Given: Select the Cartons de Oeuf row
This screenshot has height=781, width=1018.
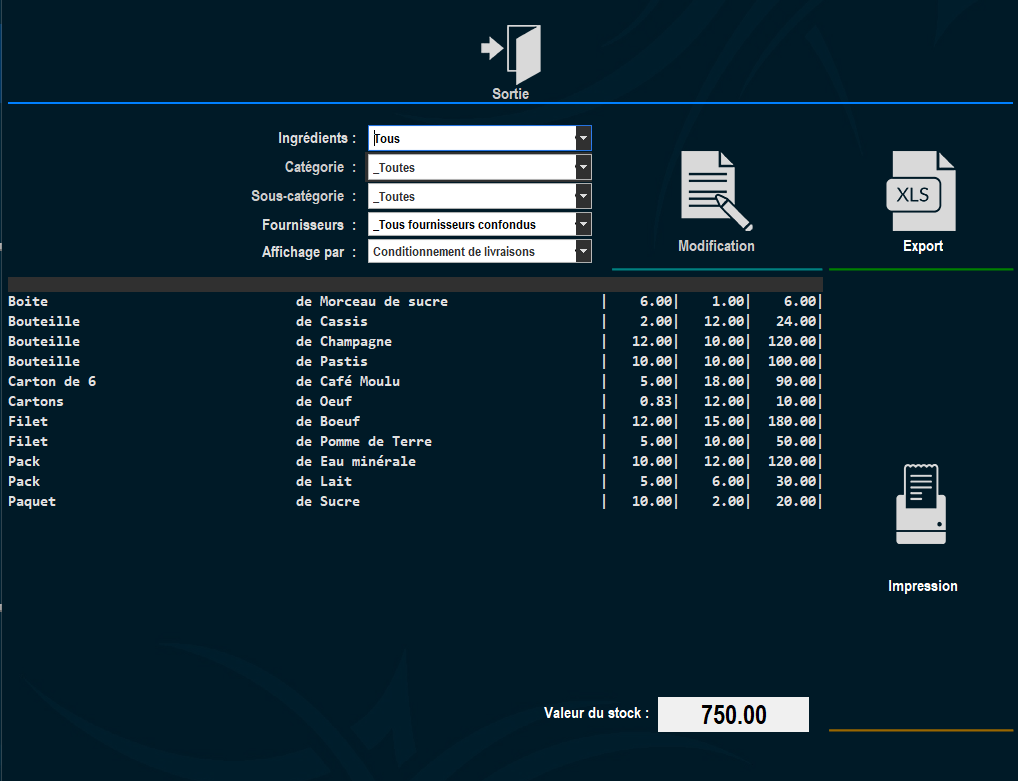Looking at the screenshot, I should 416,402.
